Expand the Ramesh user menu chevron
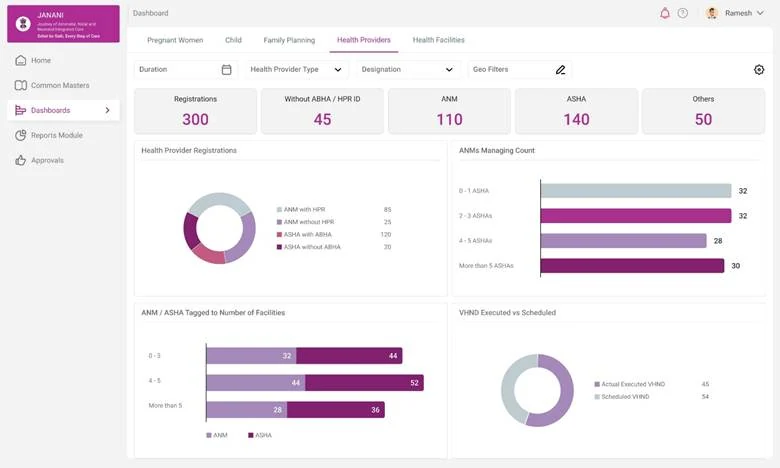Screen dimensions: 780x468 coord(760,13)
